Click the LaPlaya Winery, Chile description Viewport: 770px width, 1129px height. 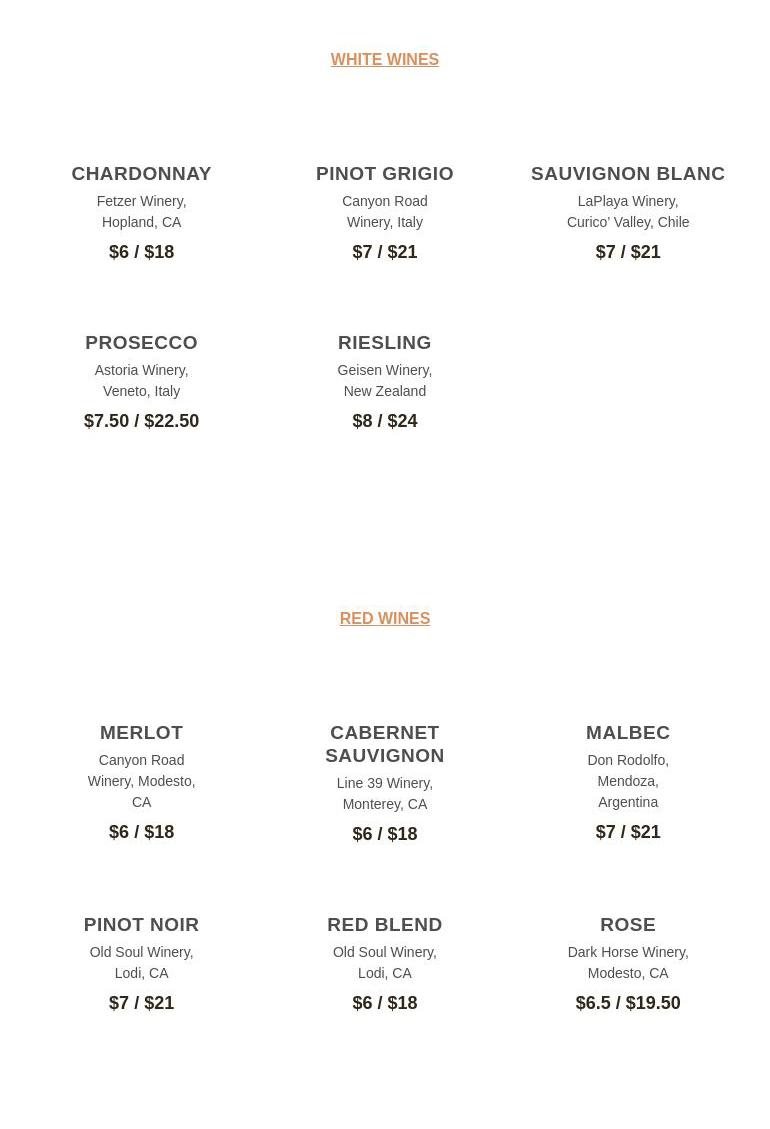(627, 212)
